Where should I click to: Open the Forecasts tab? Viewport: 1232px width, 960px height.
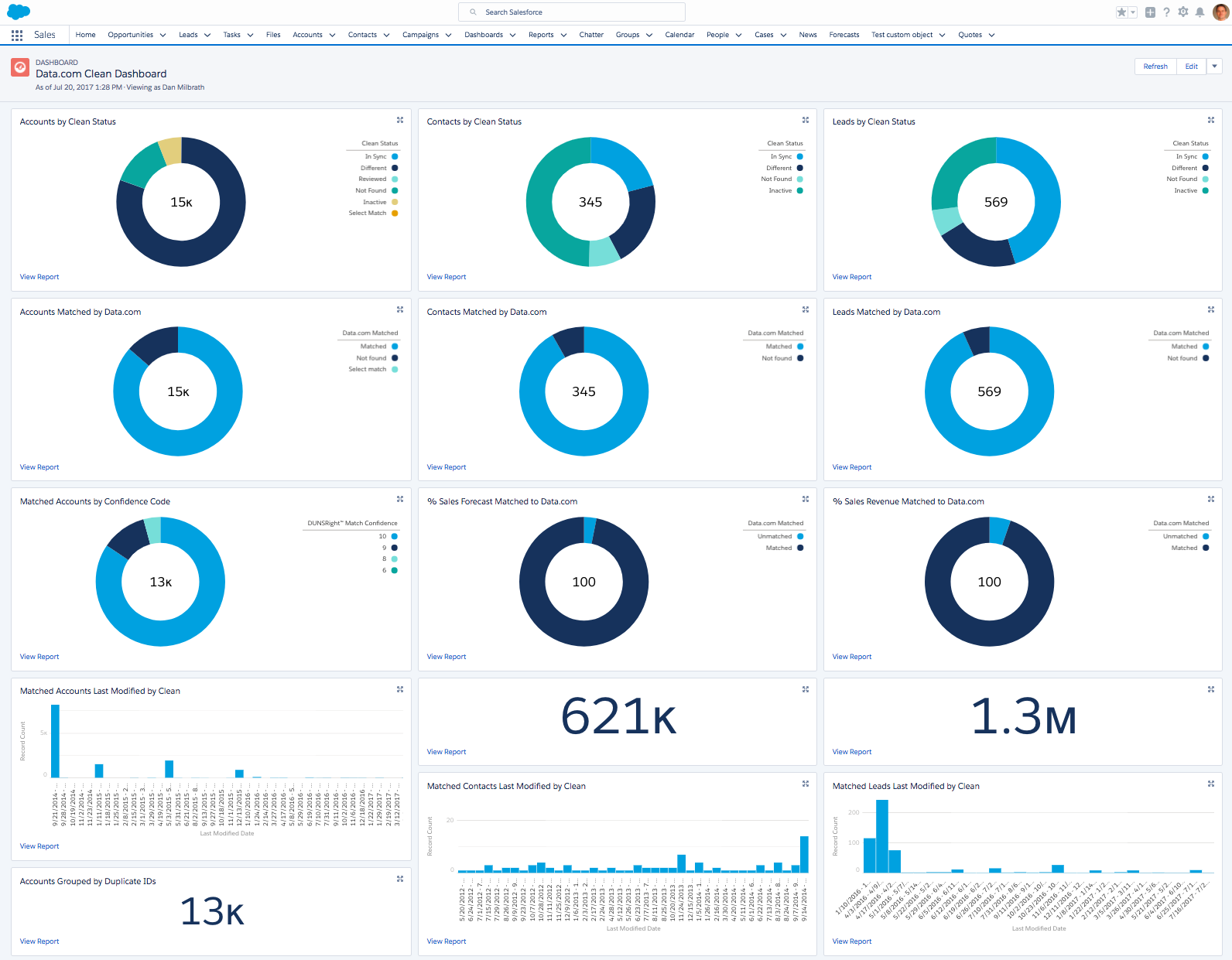[x=844, y=35]
